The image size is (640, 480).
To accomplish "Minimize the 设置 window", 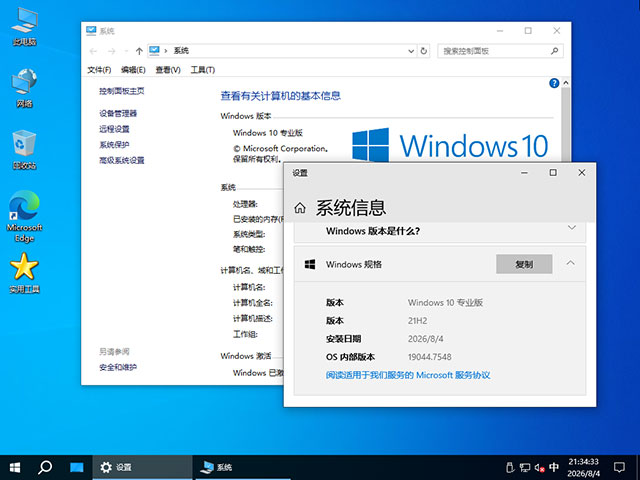I will click(x=524, y=173).
